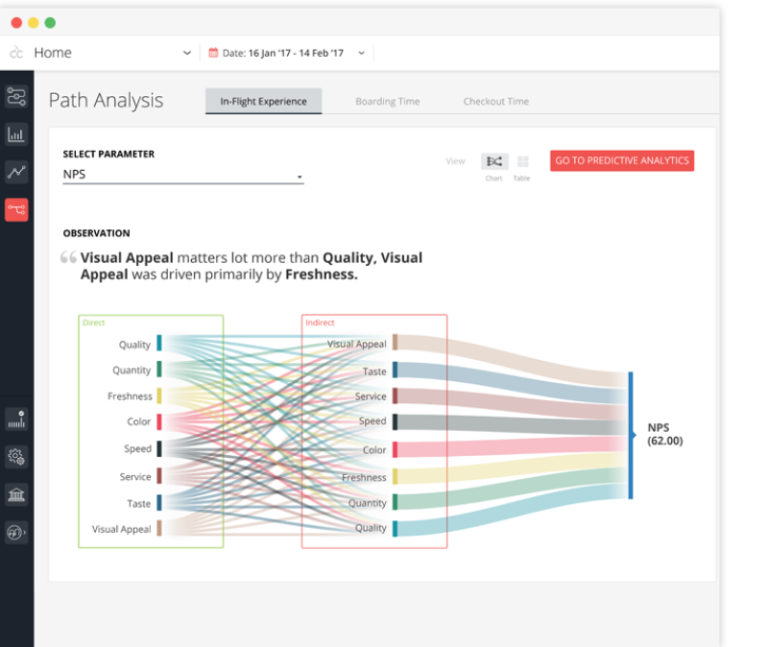This screenshot has height=647, width=768.
Task: Switch view to Table mode
Action: (523, 161)
